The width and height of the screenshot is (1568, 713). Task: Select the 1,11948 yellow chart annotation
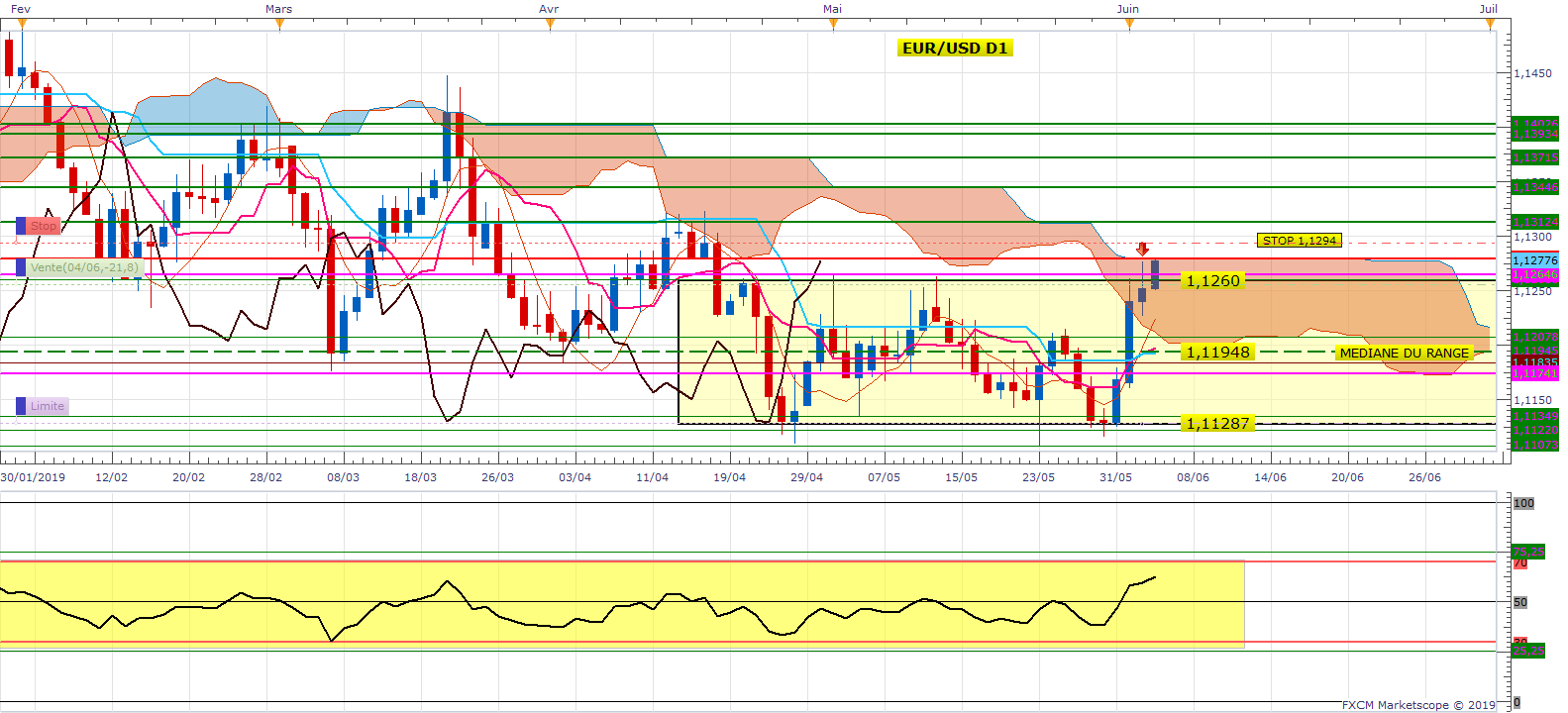[1218, 353]
